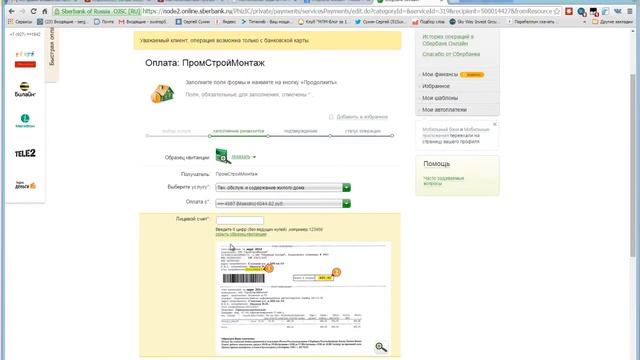Screen dimensions: 640x360
Task: Select the Яндекс Деньги quick payment logo
Action: [x=25, y=185]
